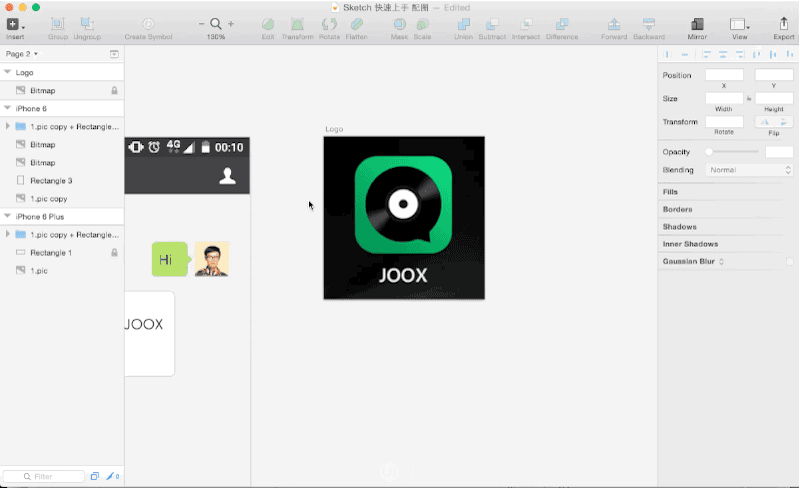The width and height of the screenshot is (800, 488).
Task: Click the magnifier Zoom icon
Action: tap(216, 23)
